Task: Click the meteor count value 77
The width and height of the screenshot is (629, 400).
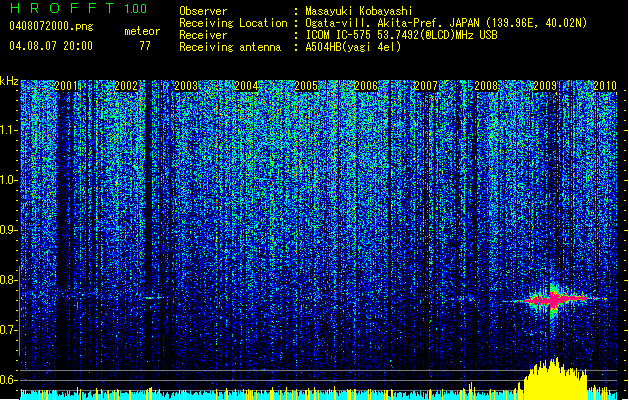Action: (145, 46)
